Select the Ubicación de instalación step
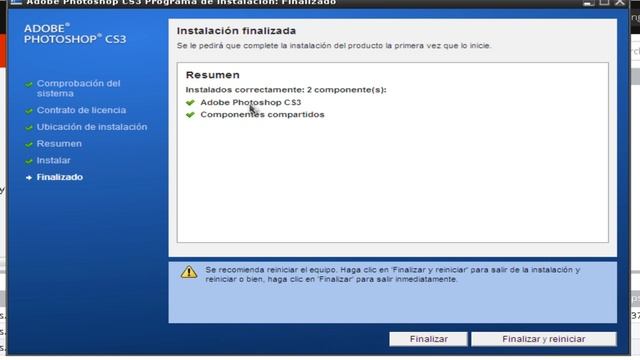This screenshot has width=640, height=360. [x=92, y=127]
